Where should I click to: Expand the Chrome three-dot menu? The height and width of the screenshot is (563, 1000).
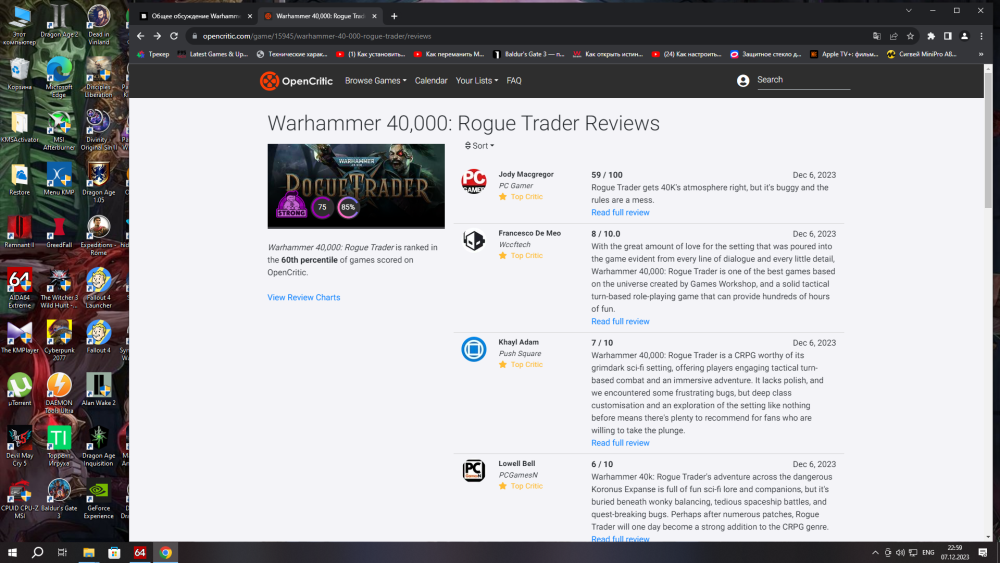[x=982, y=36]
